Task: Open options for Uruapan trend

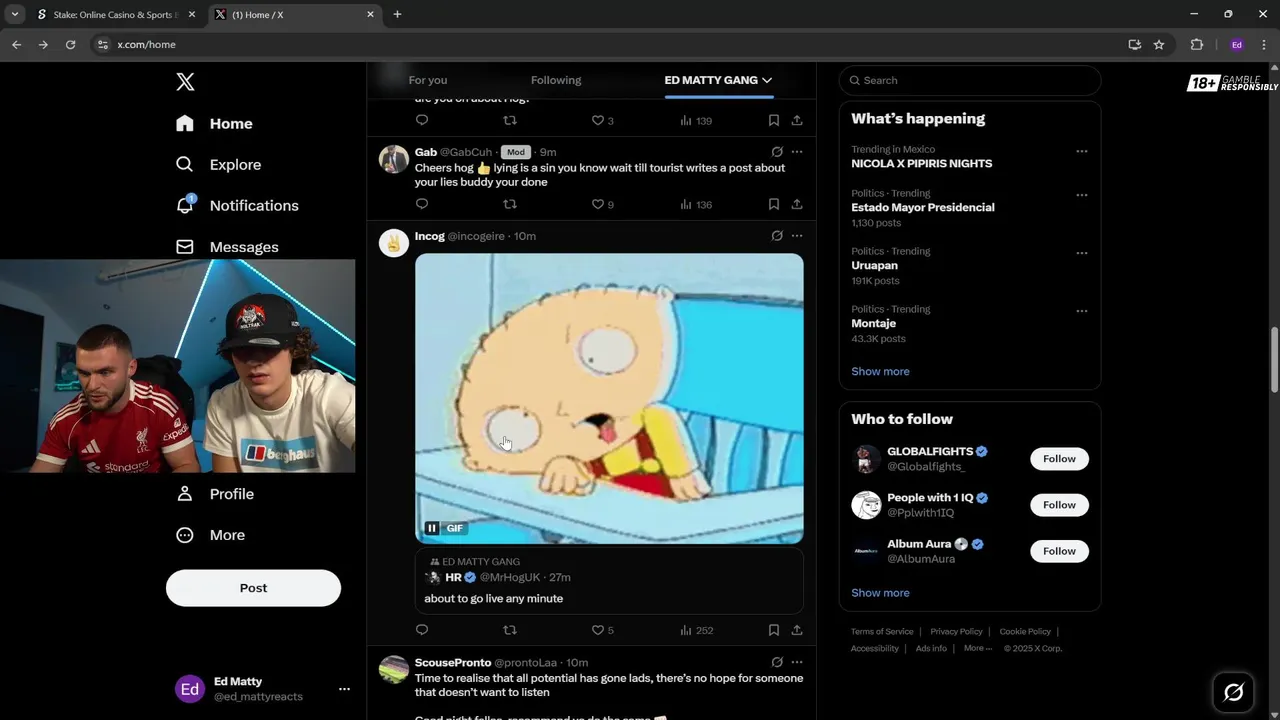Action: [x=1081, y=254]
